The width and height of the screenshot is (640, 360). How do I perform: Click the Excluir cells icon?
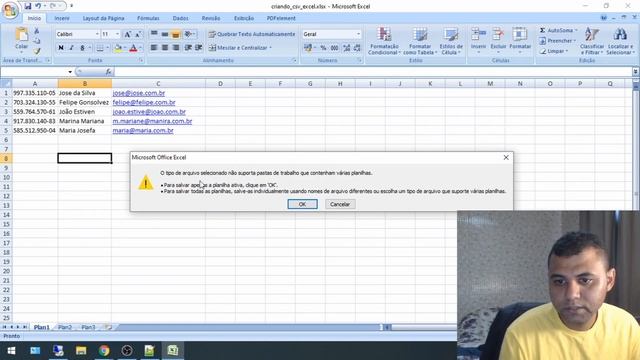coord(498,34)
